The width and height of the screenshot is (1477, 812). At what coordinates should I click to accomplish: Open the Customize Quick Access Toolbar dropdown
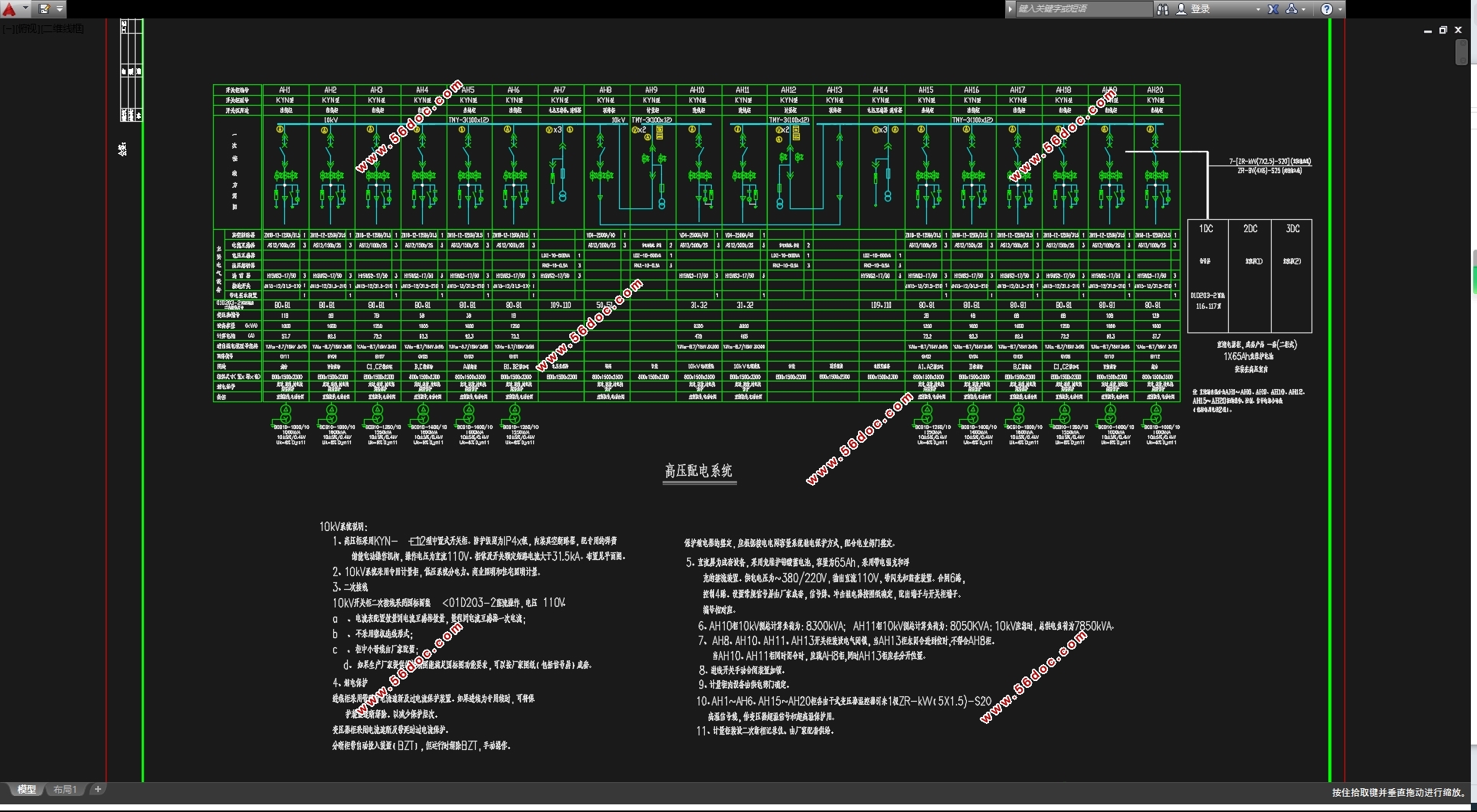[60, 9]
